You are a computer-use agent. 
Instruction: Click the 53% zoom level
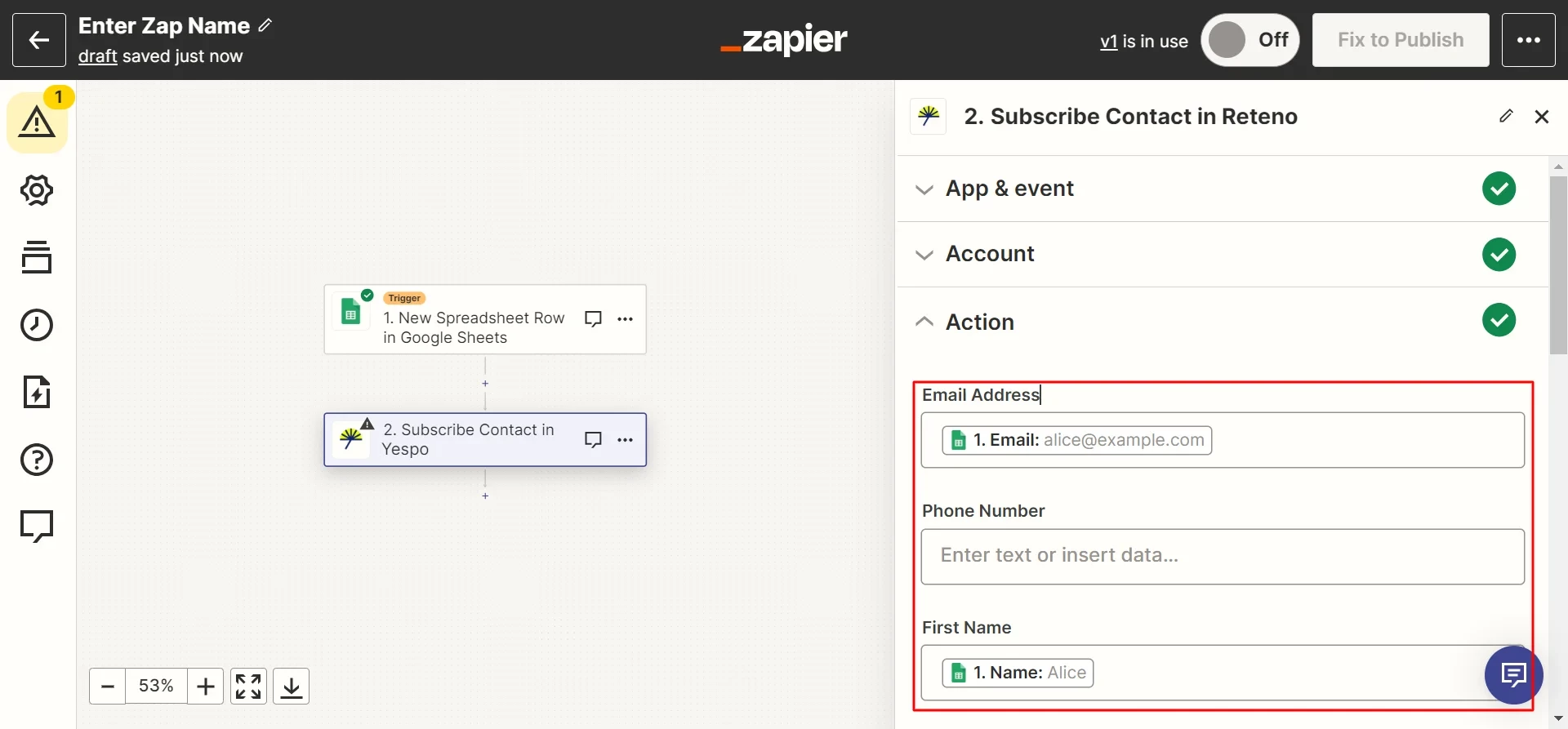156,687
